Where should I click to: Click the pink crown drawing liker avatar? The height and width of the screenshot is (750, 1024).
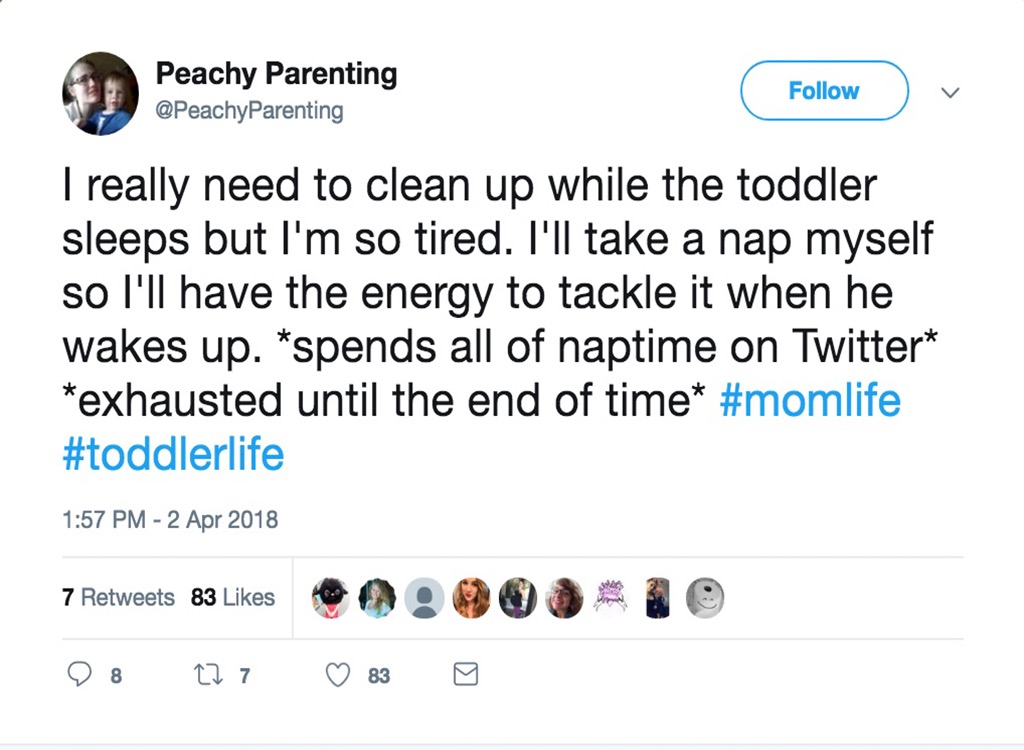[610, 597]
